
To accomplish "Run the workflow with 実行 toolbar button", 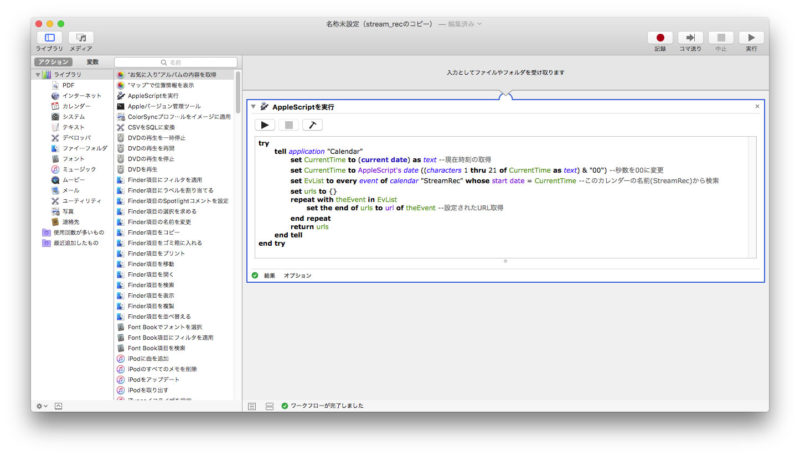I will pos(751,38).
